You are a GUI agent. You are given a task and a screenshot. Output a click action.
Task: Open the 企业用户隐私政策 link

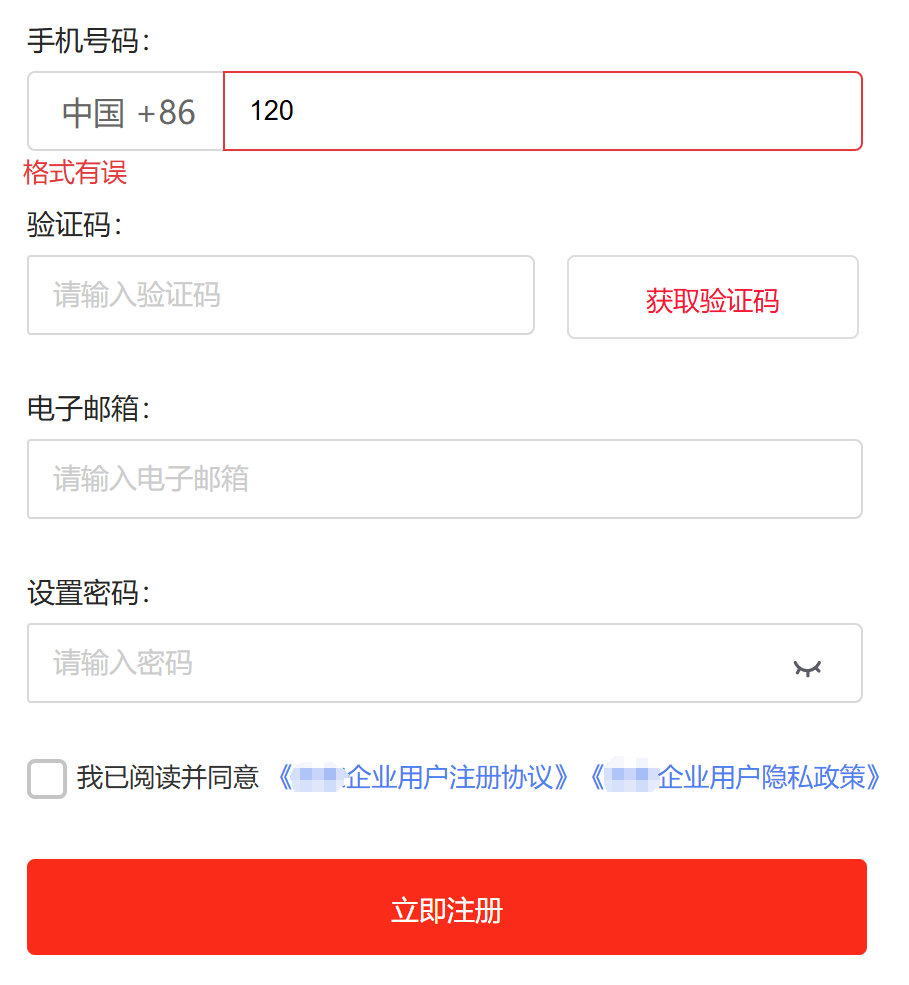point(735,778)
